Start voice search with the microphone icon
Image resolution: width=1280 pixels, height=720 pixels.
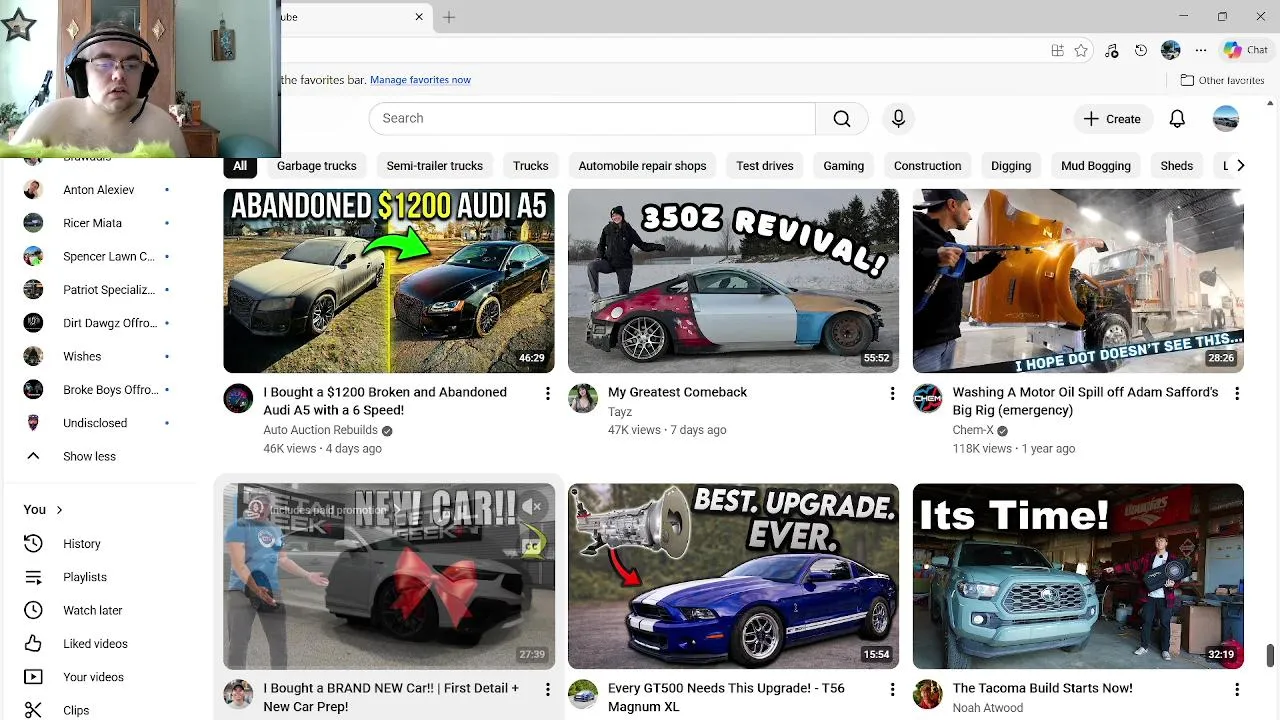(x=898, y=118)
